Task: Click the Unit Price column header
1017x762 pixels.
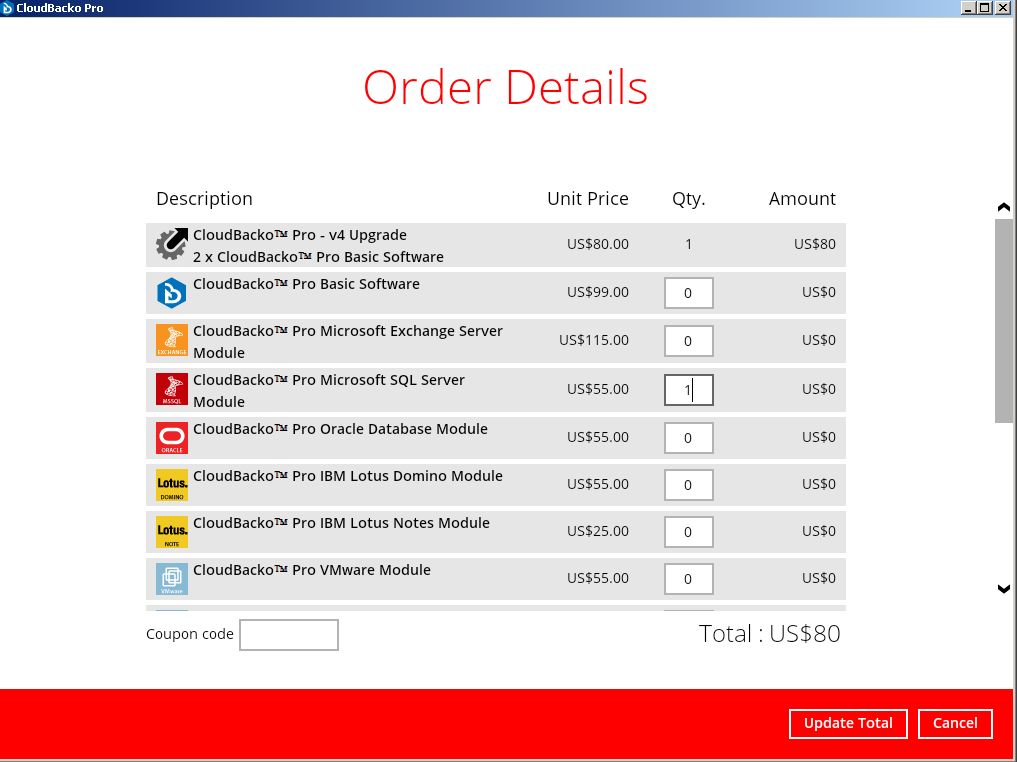Action: [588, 198]
